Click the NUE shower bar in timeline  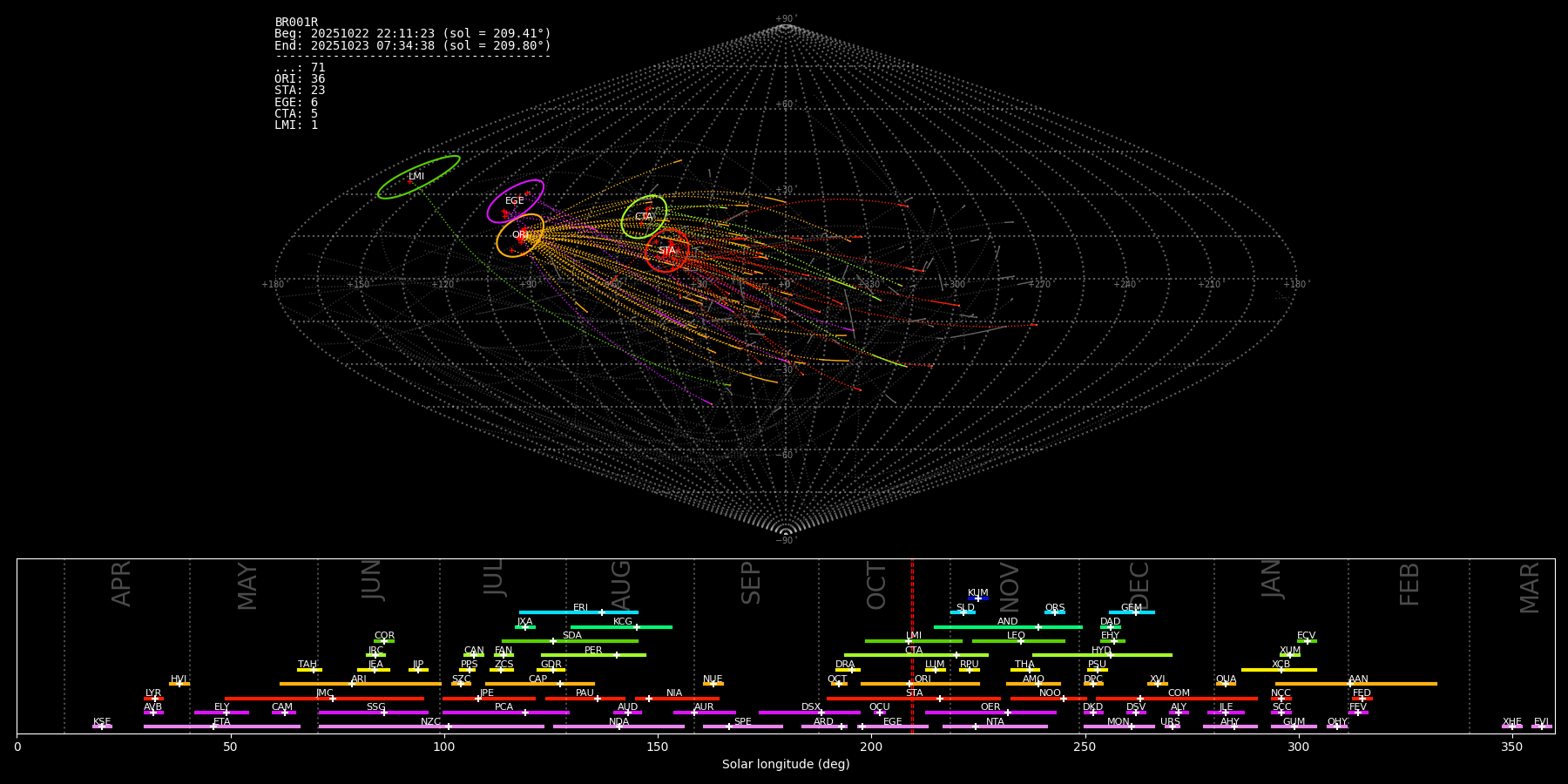coord(713,684)
